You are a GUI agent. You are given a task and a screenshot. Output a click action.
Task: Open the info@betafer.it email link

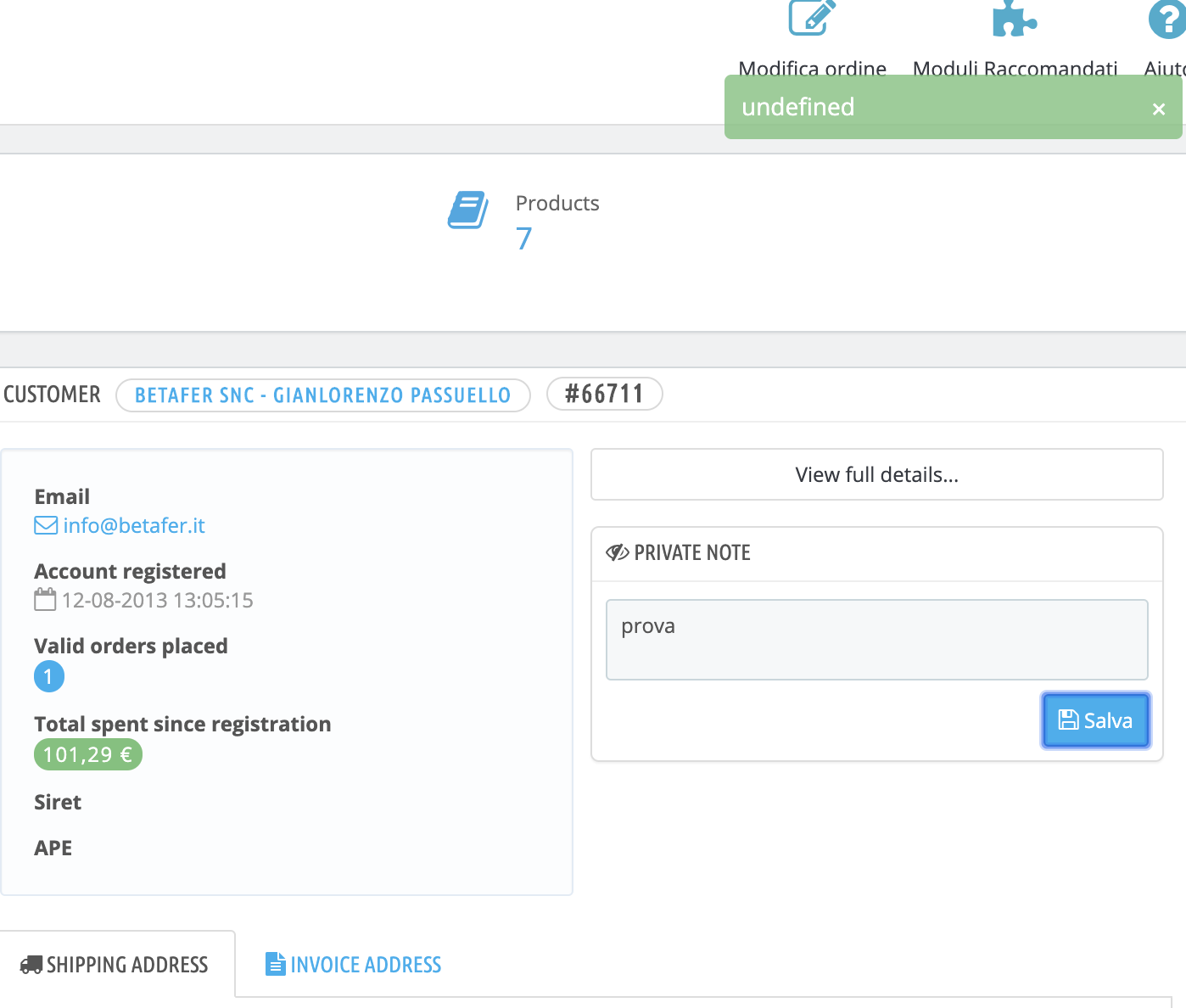click(x=133, y=525)
